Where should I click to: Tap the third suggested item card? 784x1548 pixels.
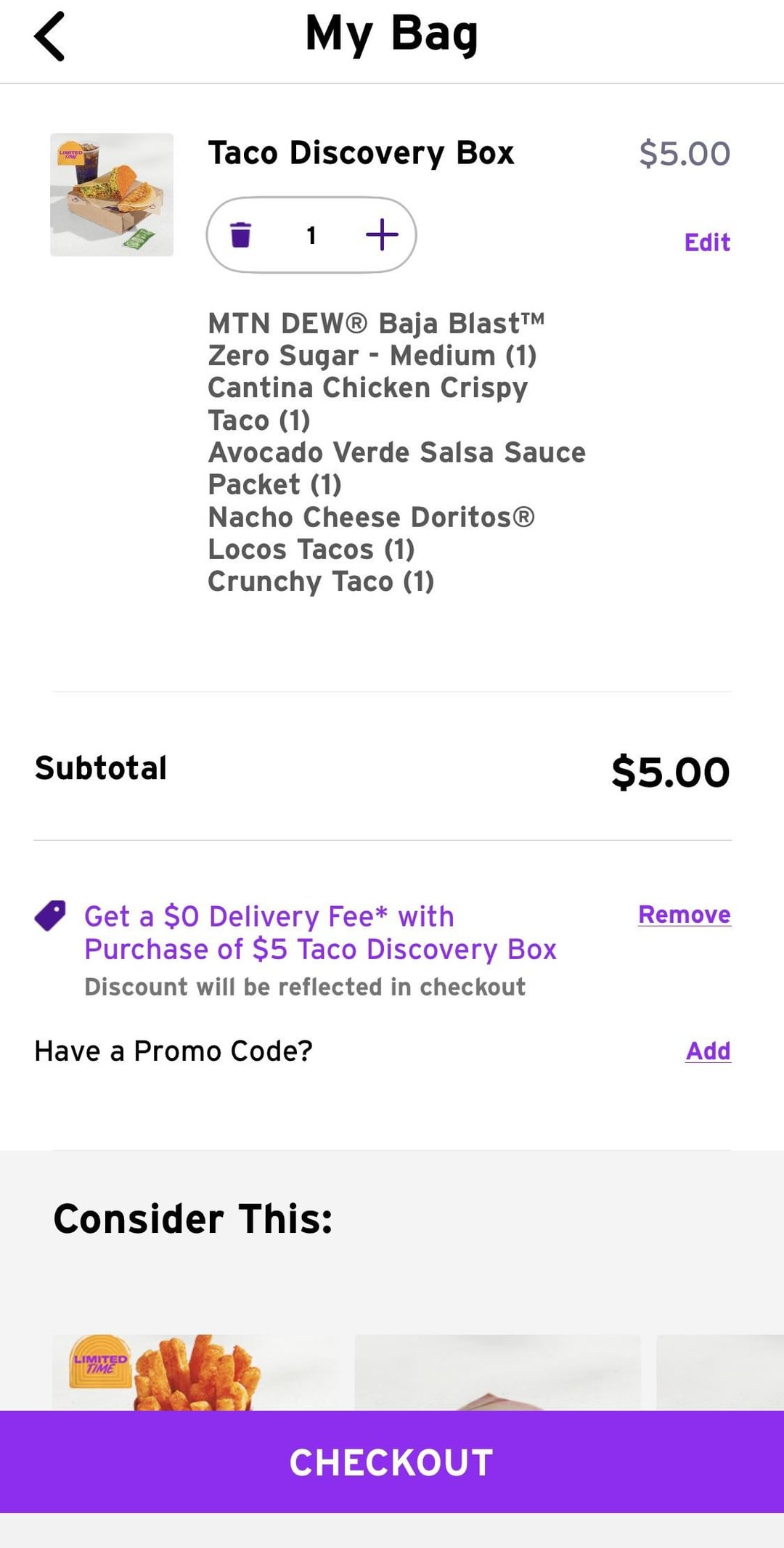point(719,1374)
